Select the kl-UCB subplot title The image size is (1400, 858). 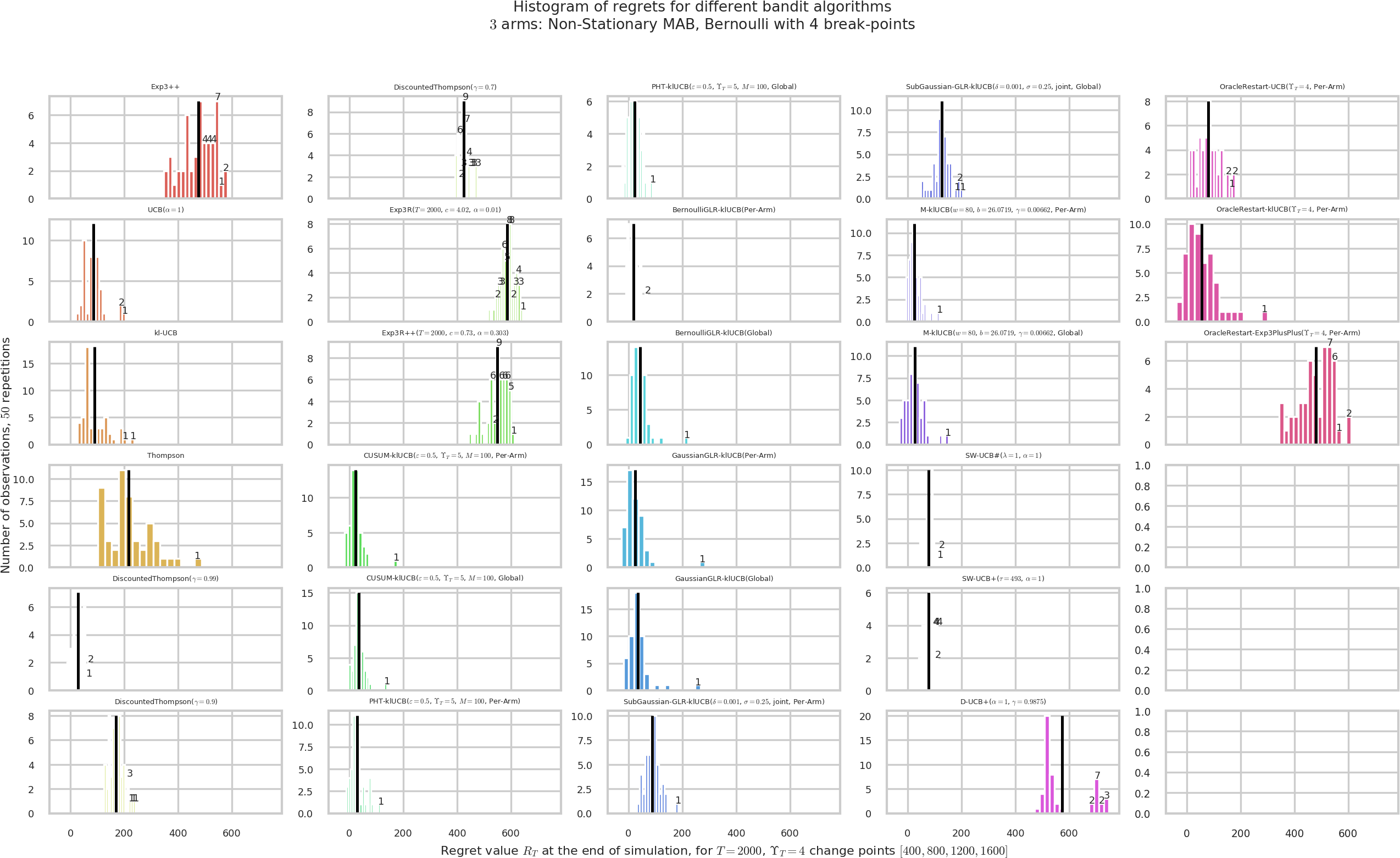click(165, 333)
